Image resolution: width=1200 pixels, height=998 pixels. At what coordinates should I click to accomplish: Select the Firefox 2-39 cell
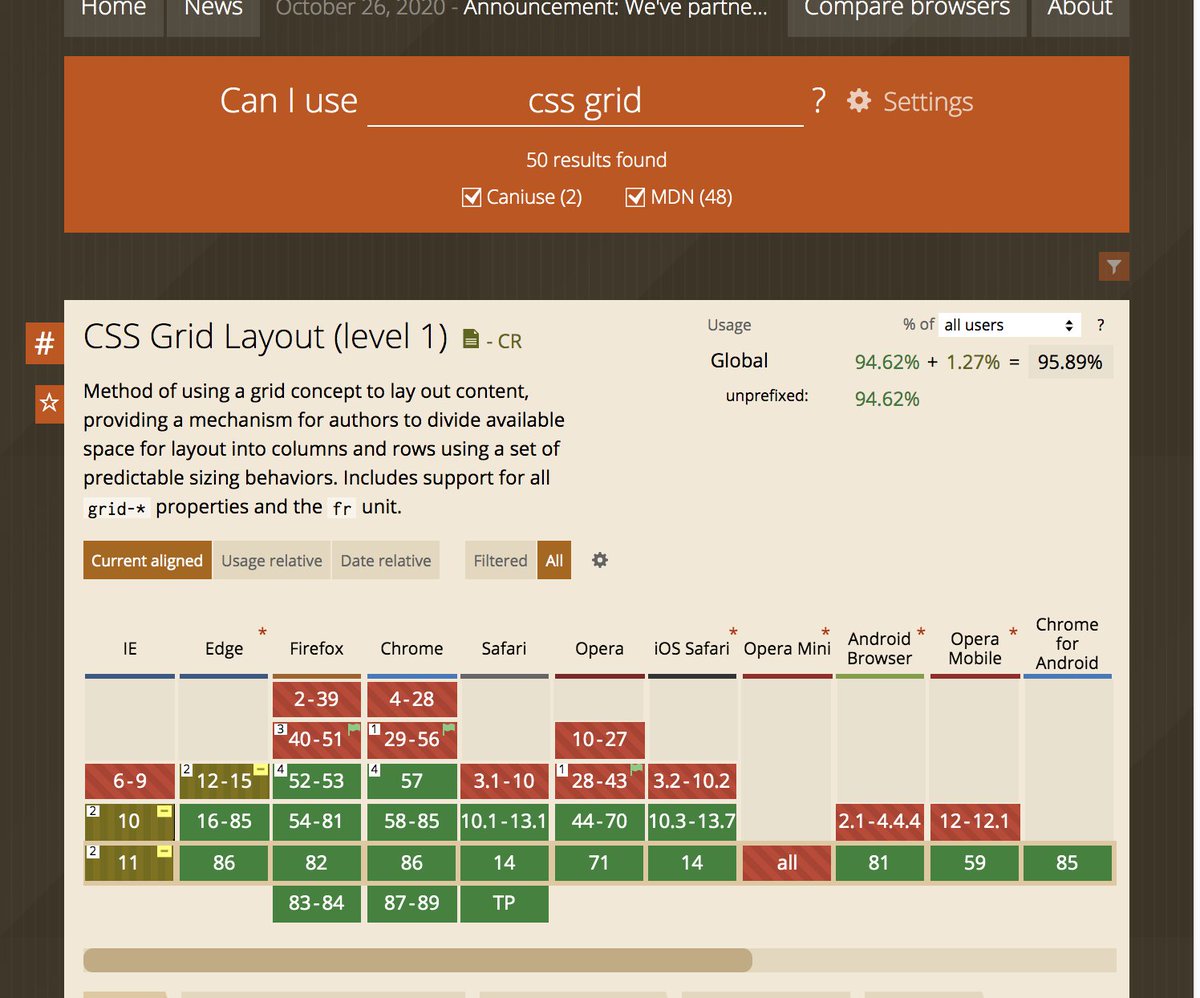(317, 699)
